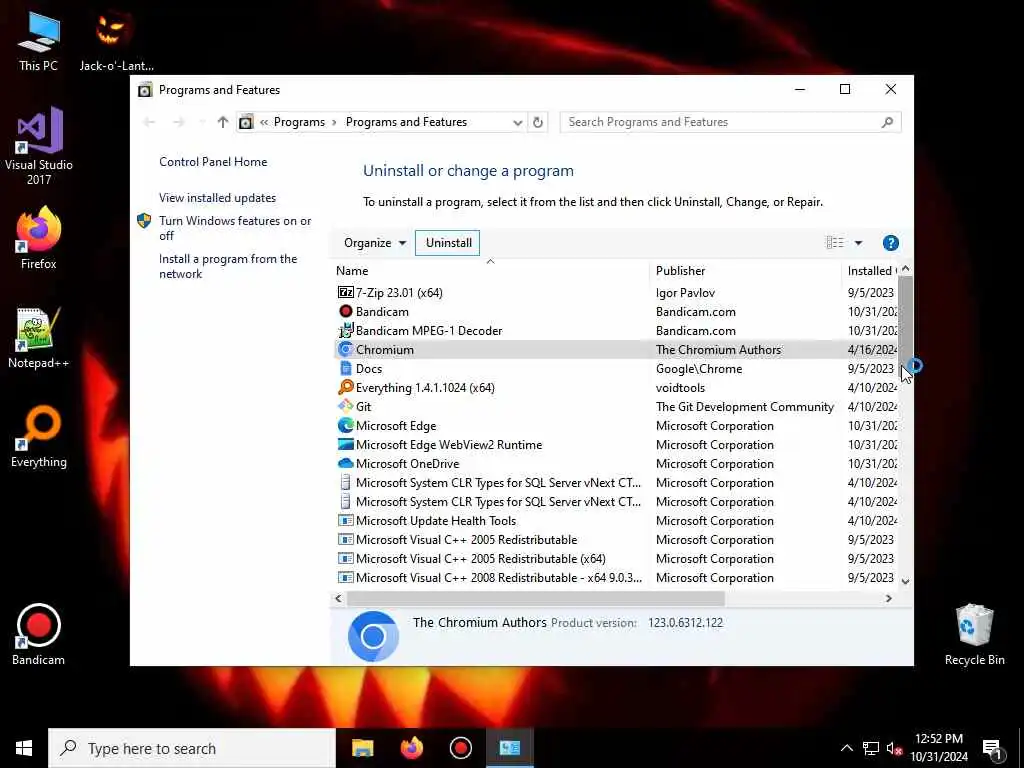This screenshot has height=768, width=1024.
Task: Open Turn Windows features on or off
Action: (235, 228)
